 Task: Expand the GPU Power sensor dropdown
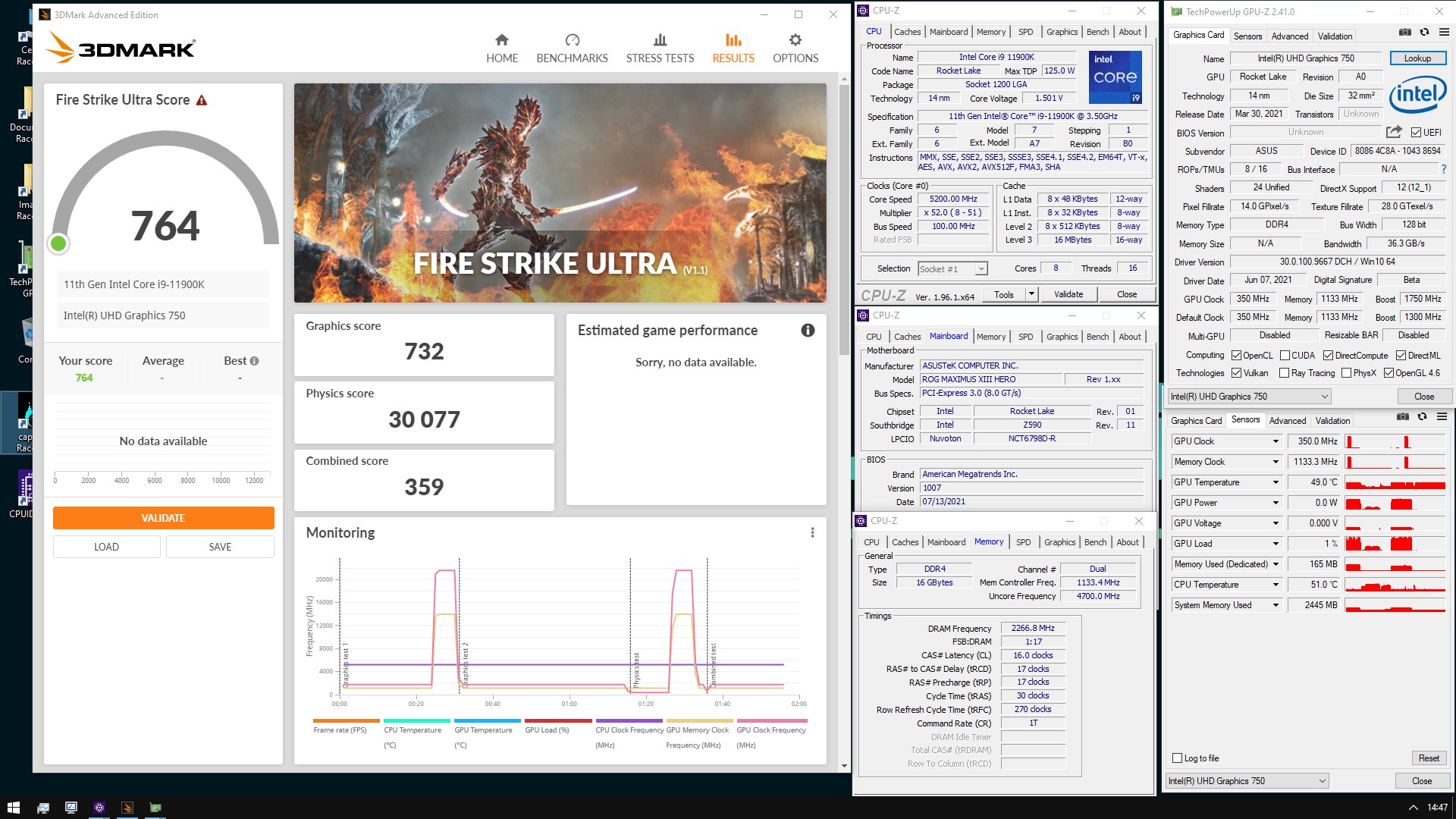(x=1276, y=503)
